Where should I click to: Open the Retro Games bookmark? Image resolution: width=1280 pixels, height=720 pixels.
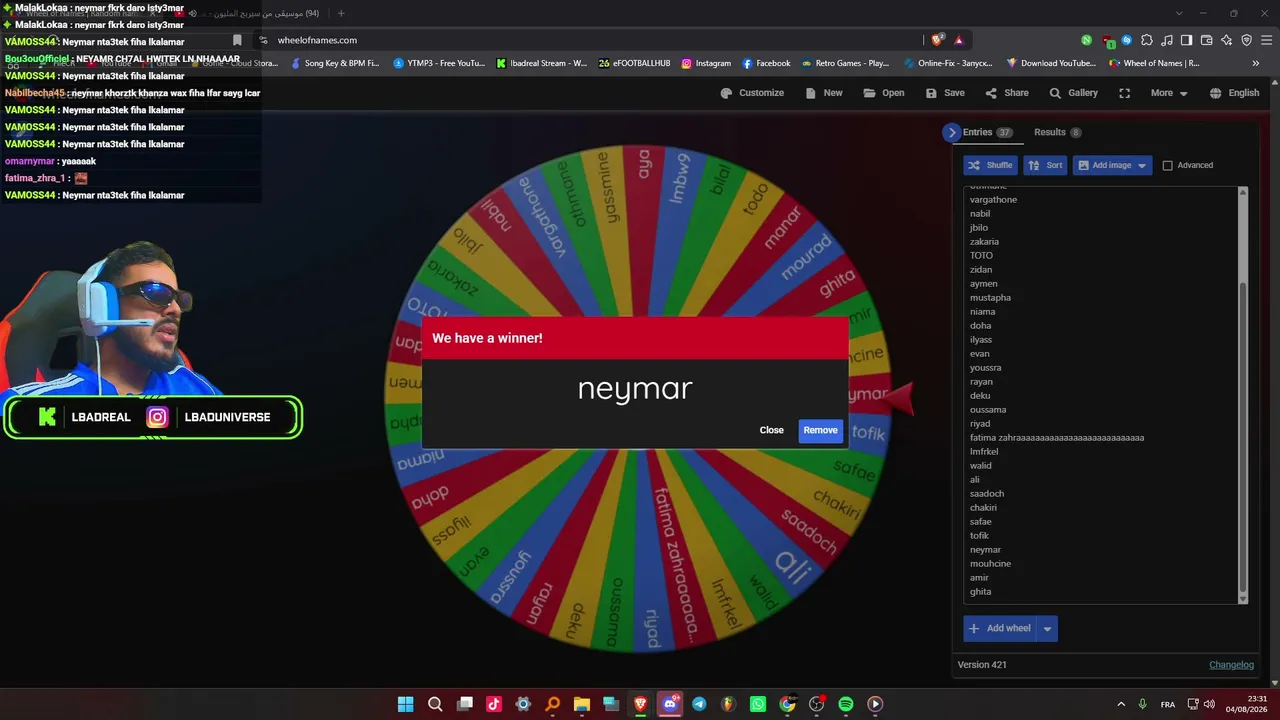(845, 63)
